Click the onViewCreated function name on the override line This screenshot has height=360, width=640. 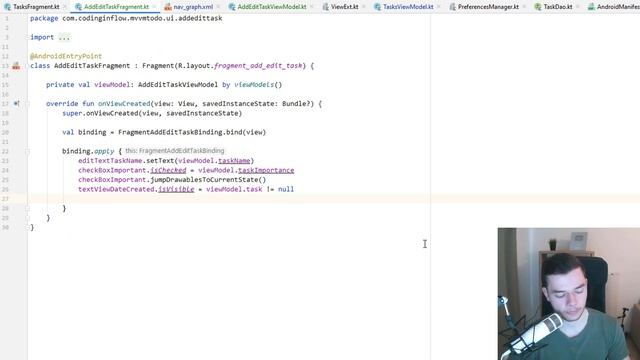tap(124, 104)
